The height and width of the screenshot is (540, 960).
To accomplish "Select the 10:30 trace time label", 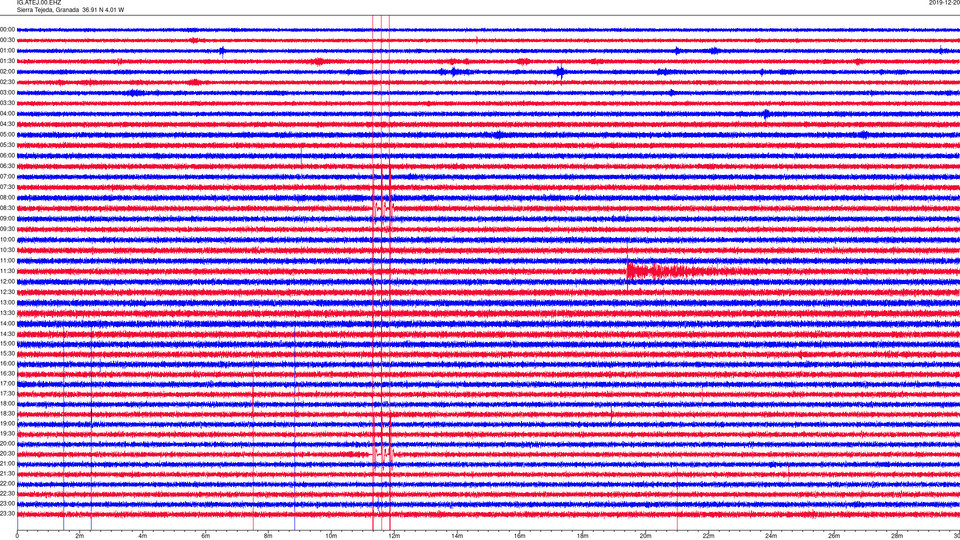I will tap(8, 250).
